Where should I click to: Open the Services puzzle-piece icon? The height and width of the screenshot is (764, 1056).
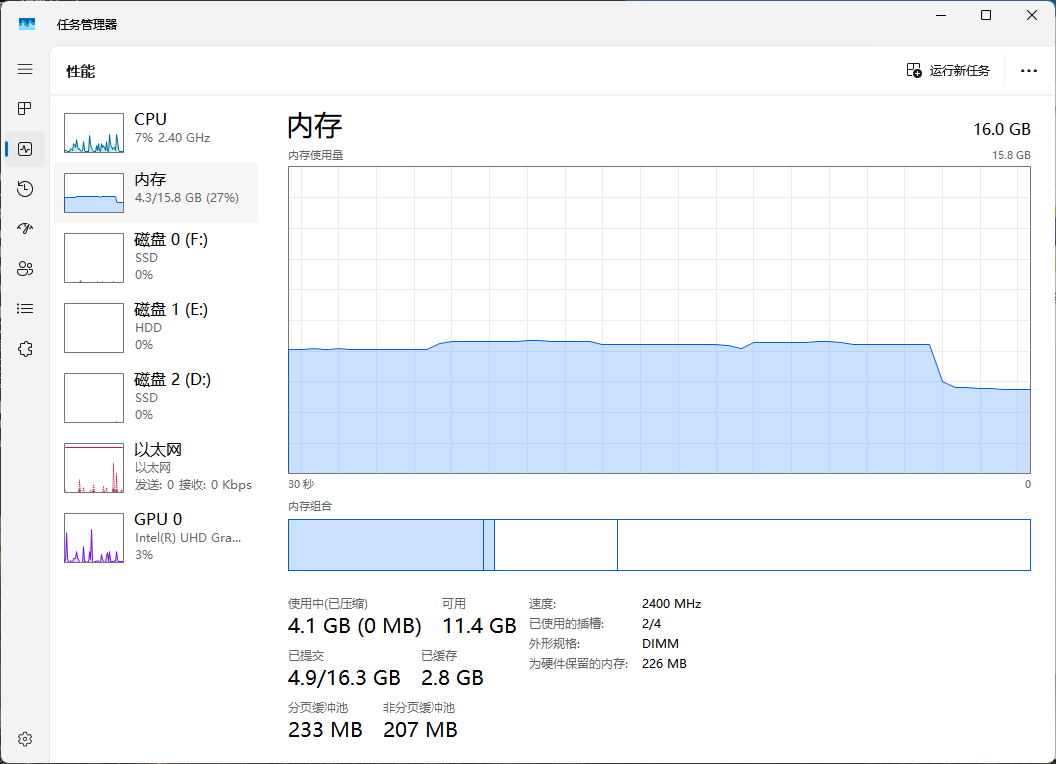pos(25,348)
